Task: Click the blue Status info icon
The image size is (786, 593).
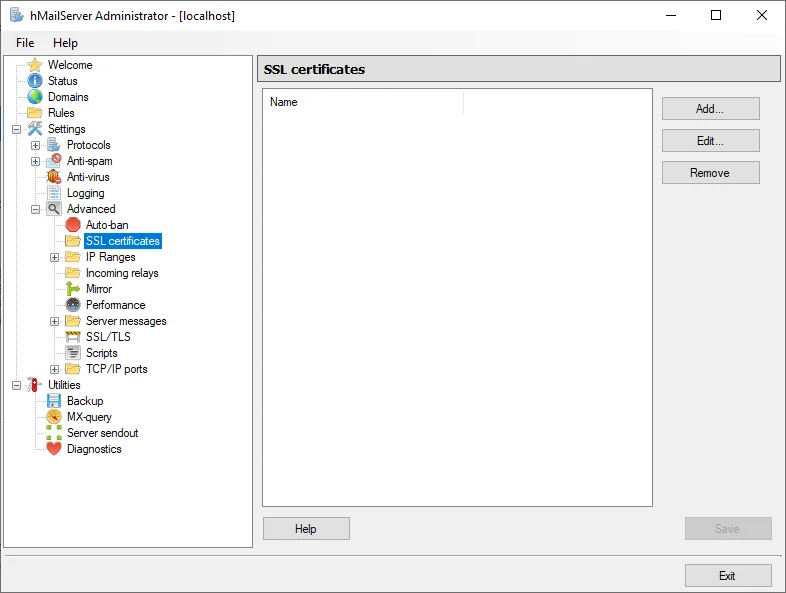Action: click(35, 81)
